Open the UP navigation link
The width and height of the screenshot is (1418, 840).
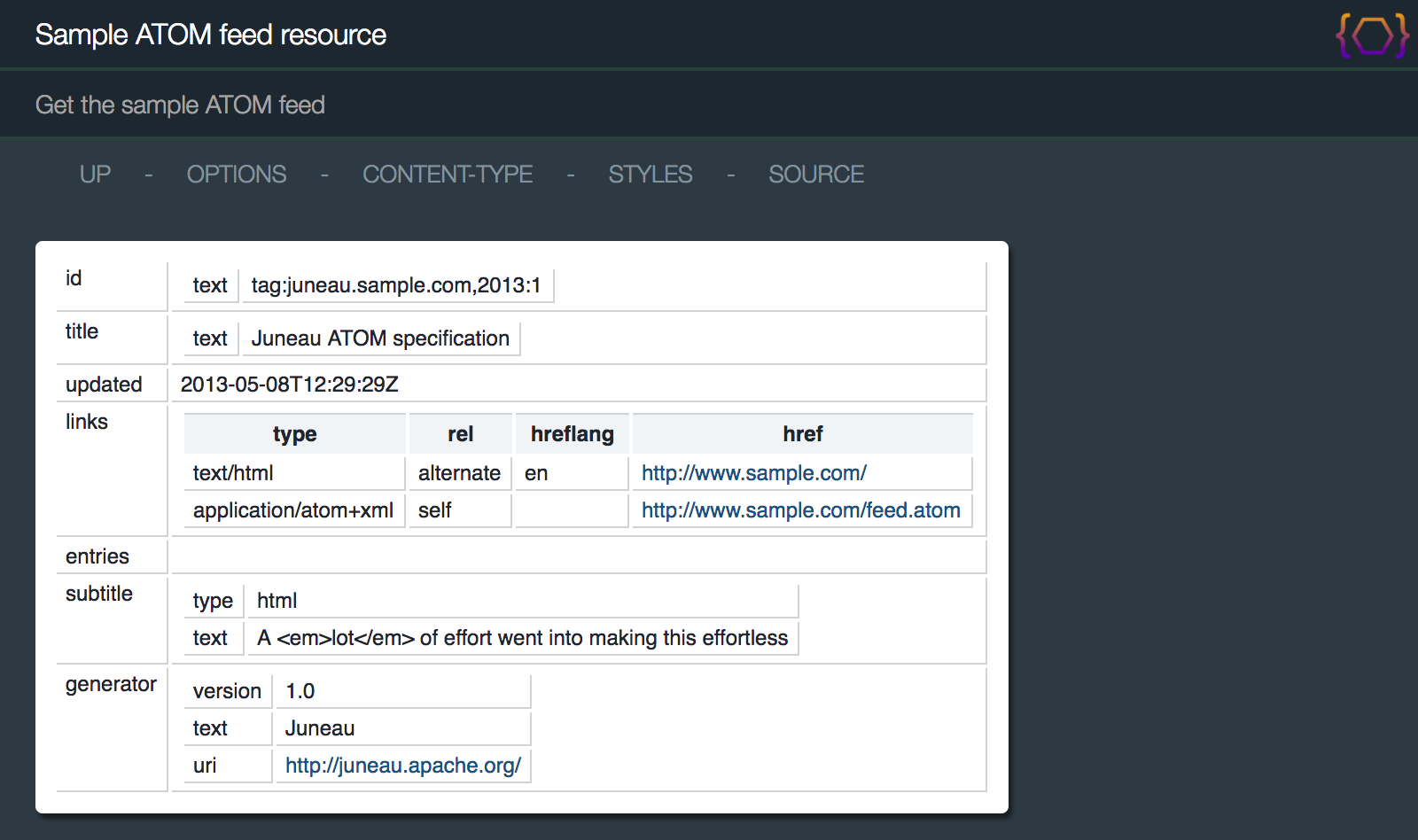tap(95, 175)
